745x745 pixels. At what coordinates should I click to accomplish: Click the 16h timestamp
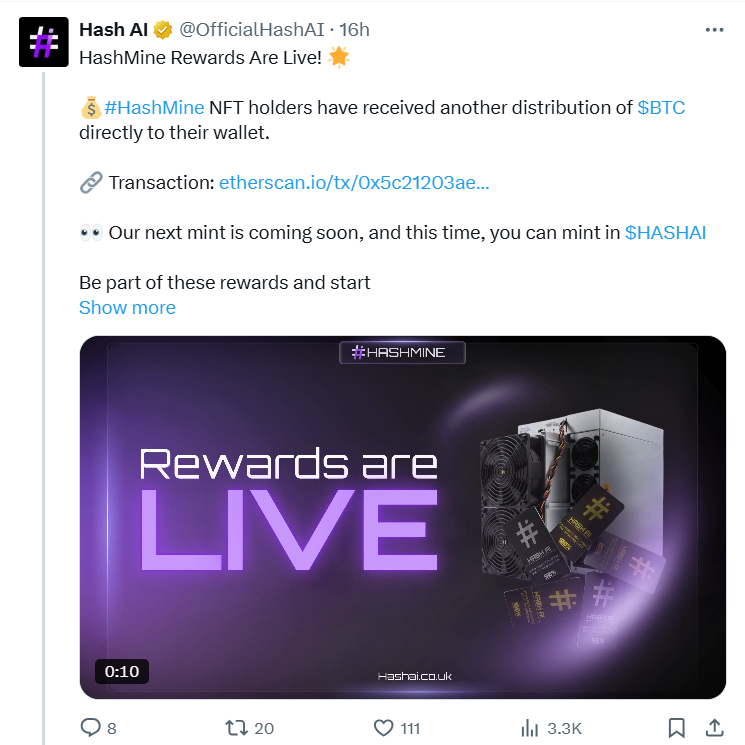[352, 30]
